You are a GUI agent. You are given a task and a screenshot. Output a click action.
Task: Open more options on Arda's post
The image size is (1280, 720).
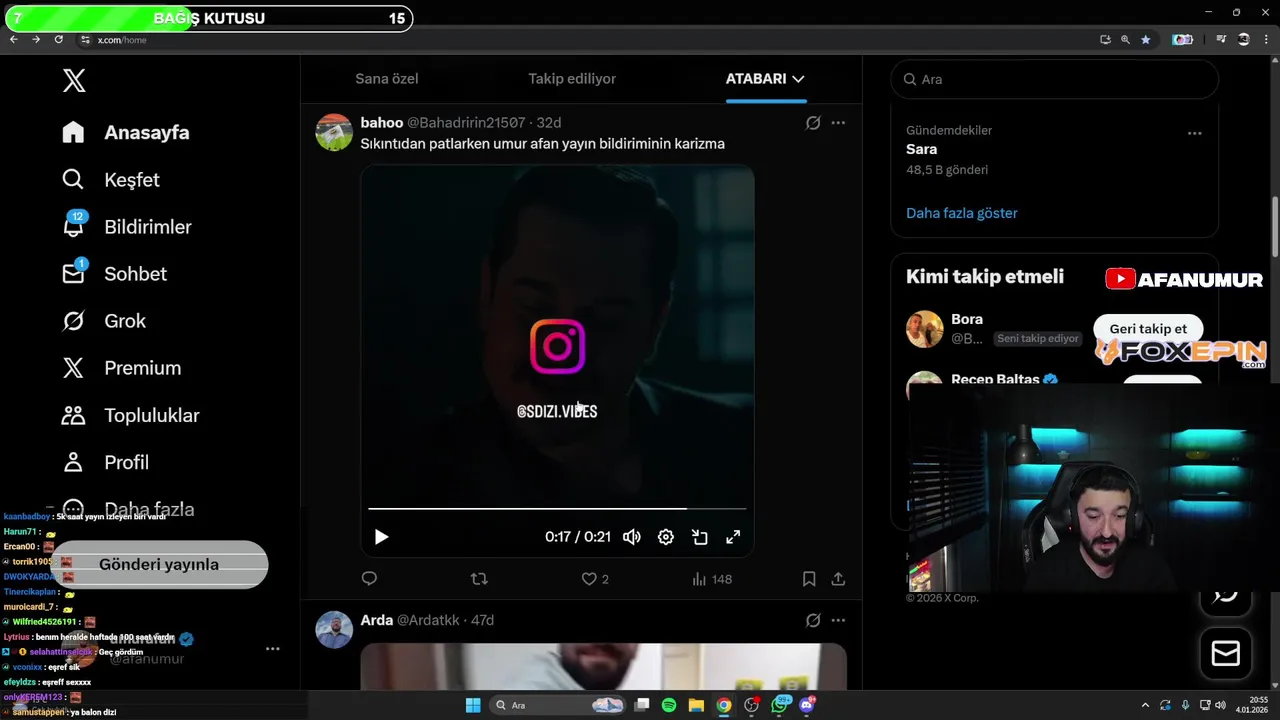(838, 620)
